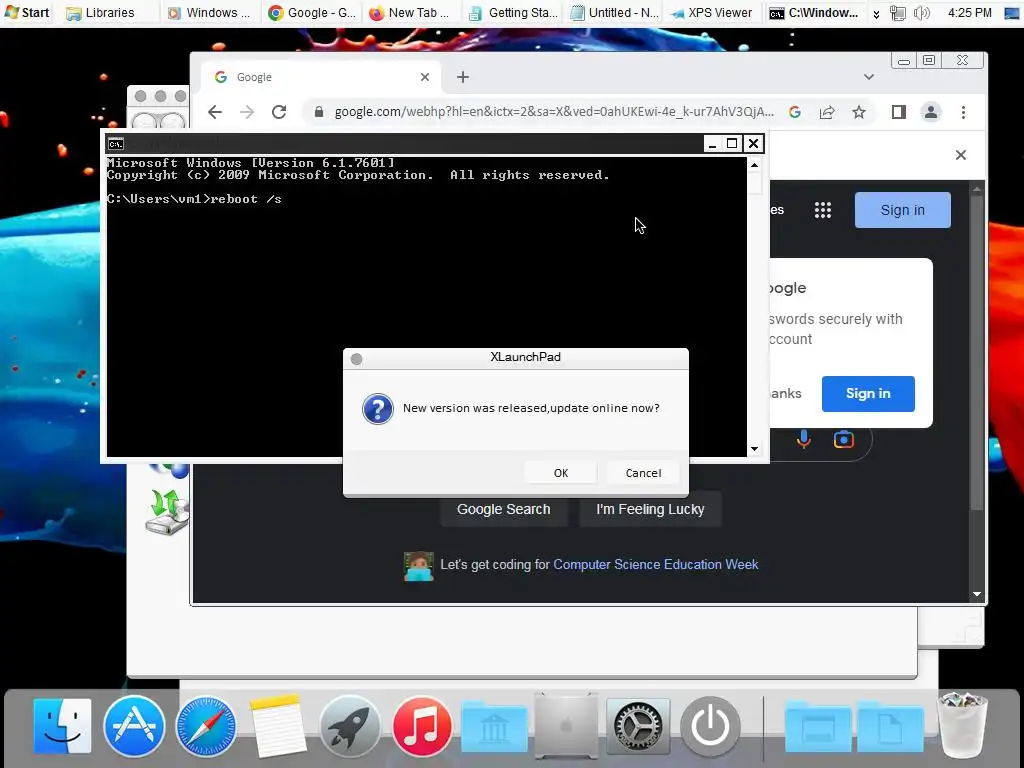Open a new Chrome tab

click(x=463, y=77)
